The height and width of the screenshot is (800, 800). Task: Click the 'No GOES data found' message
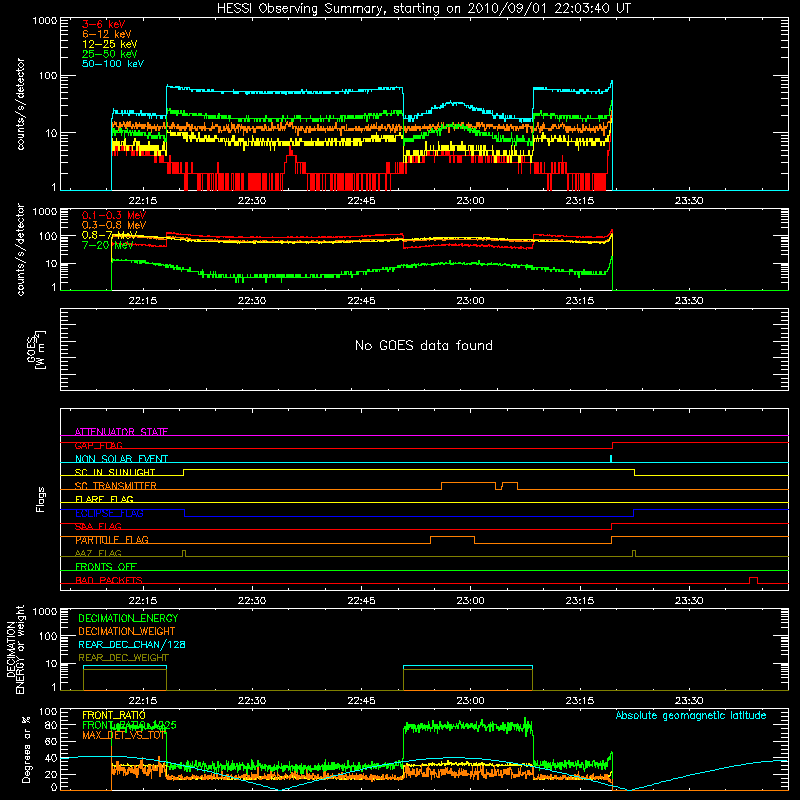click(x=423, y=345)
